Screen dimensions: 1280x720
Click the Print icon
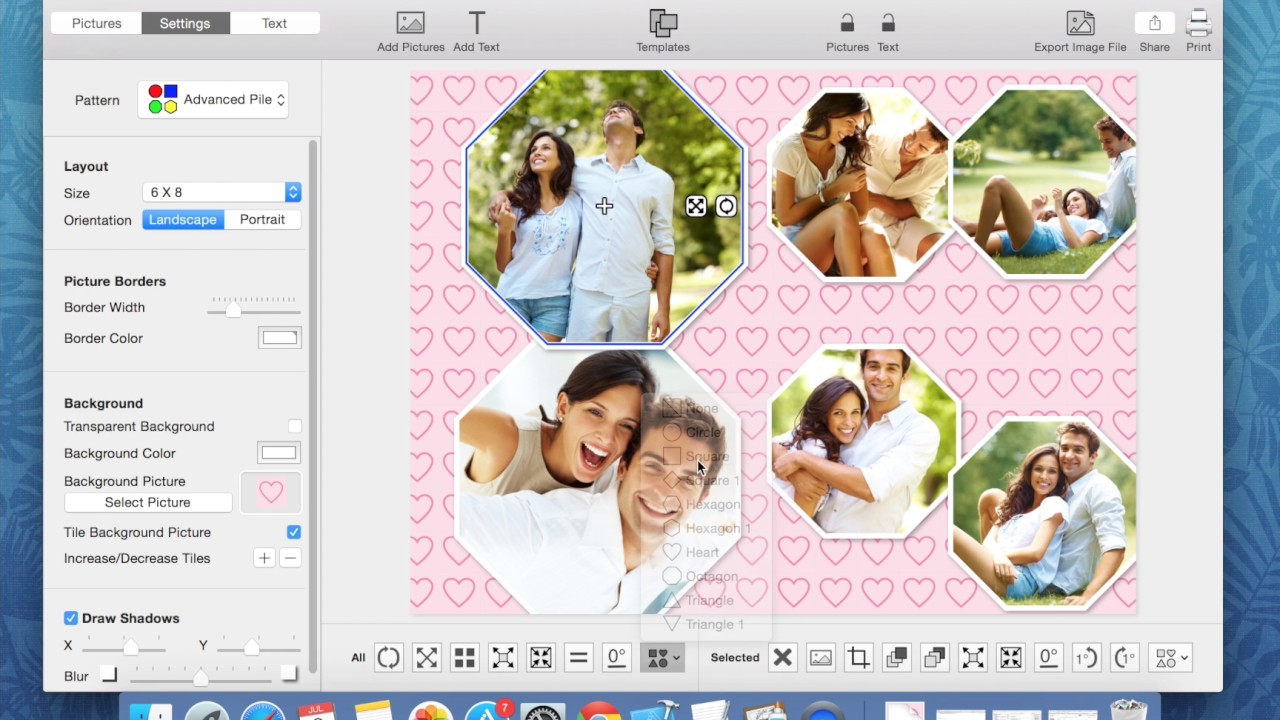(1198, 23)
